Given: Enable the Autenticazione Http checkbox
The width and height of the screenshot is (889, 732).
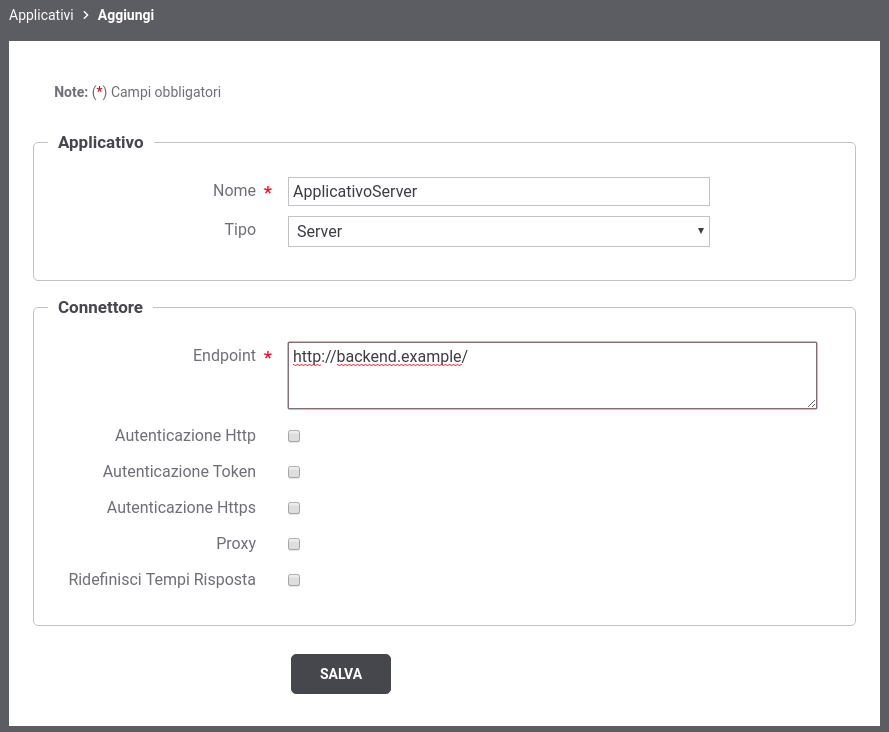Looking at the screenshot, I should coord(294,436).
